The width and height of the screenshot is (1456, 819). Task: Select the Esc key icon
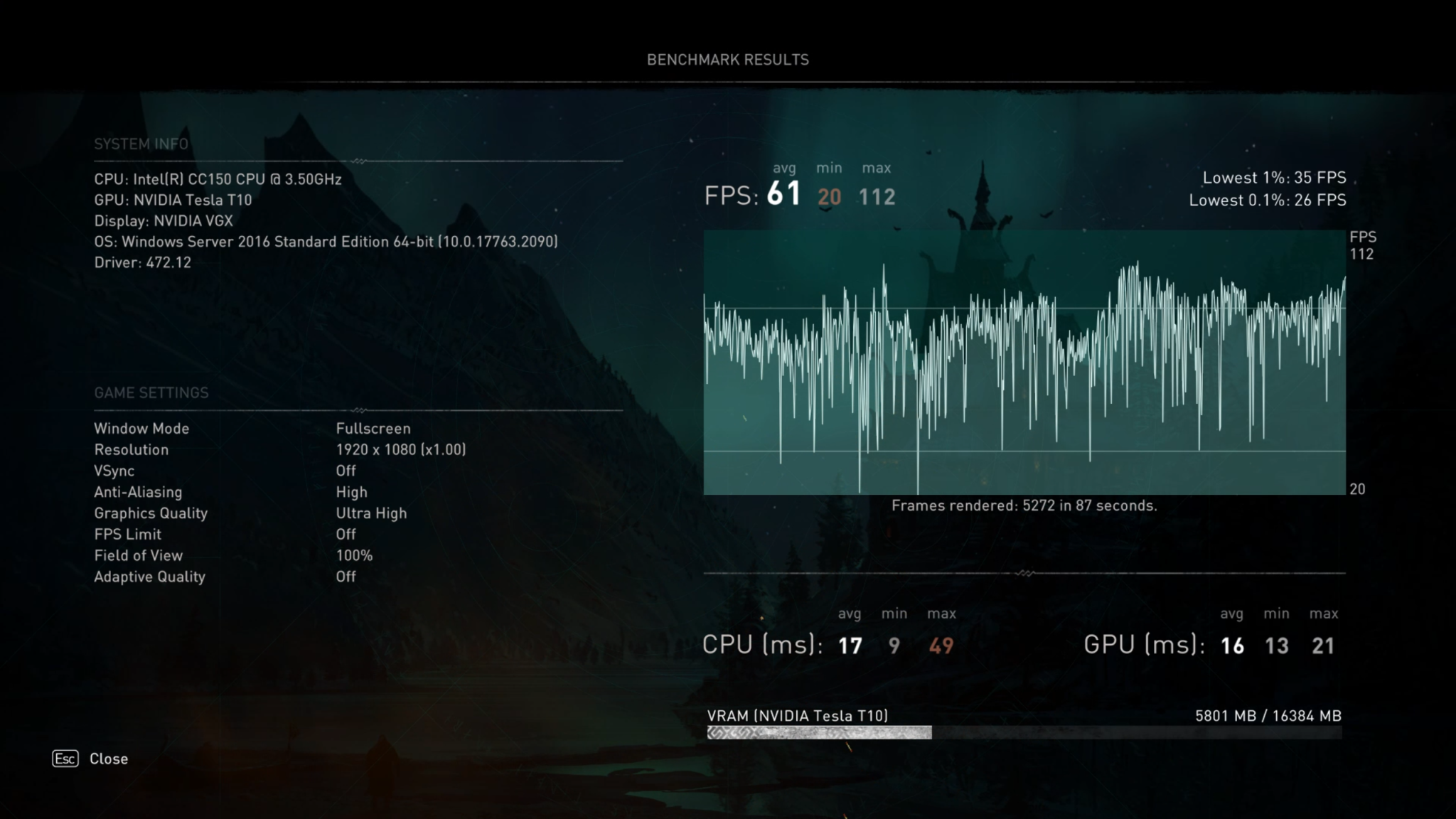tap(65, 759)
